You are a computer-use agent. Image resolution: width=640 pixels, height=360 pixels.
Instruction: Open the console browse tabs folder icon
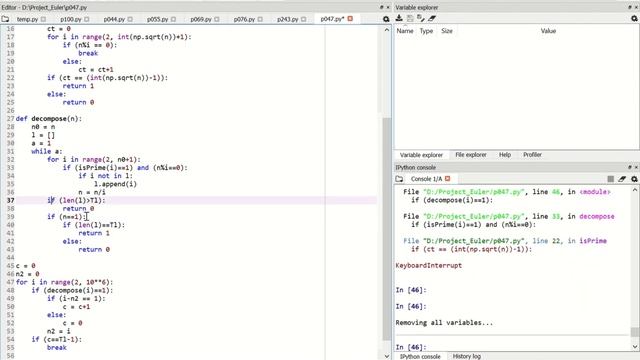pyautogui.click(x=399, y=179)
